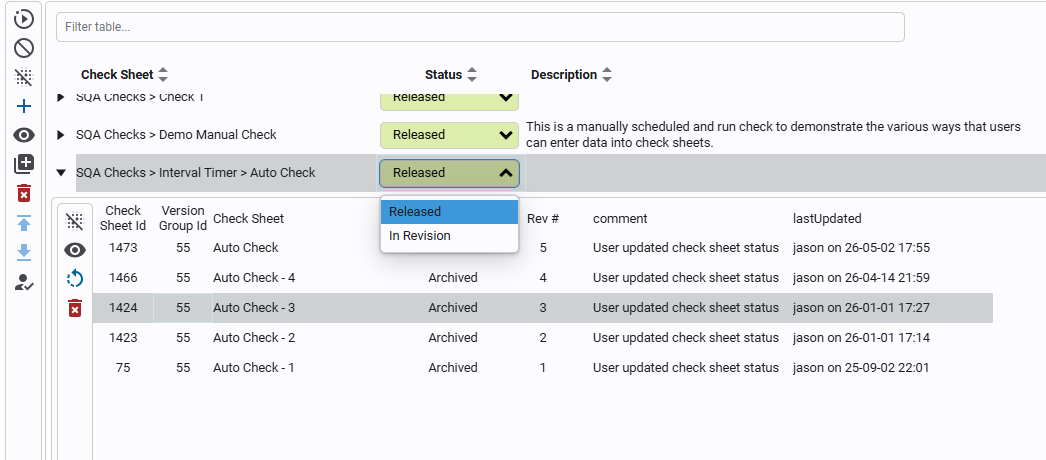Click the Auto Check - 1 name cell
This screenshot has width=1046, height=460.
point(253,368)
